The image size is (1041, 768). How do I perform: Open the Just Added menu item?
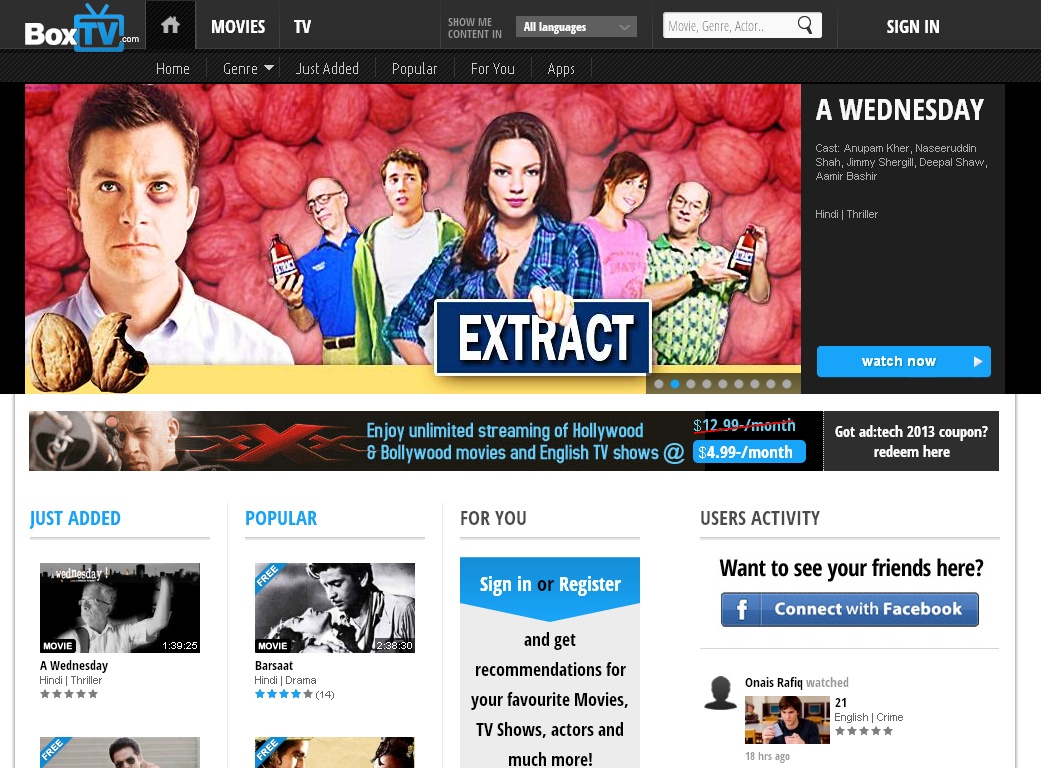tap(327, 68)
